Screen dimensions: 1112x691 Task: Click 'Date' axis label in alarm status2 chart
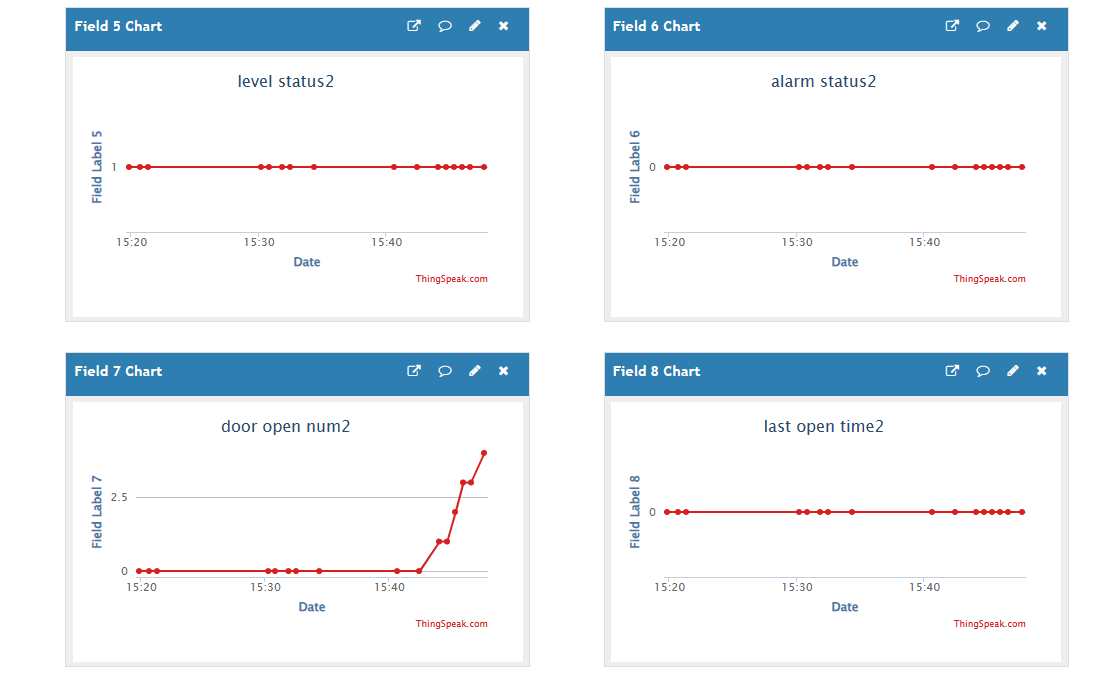coord(845,262)
